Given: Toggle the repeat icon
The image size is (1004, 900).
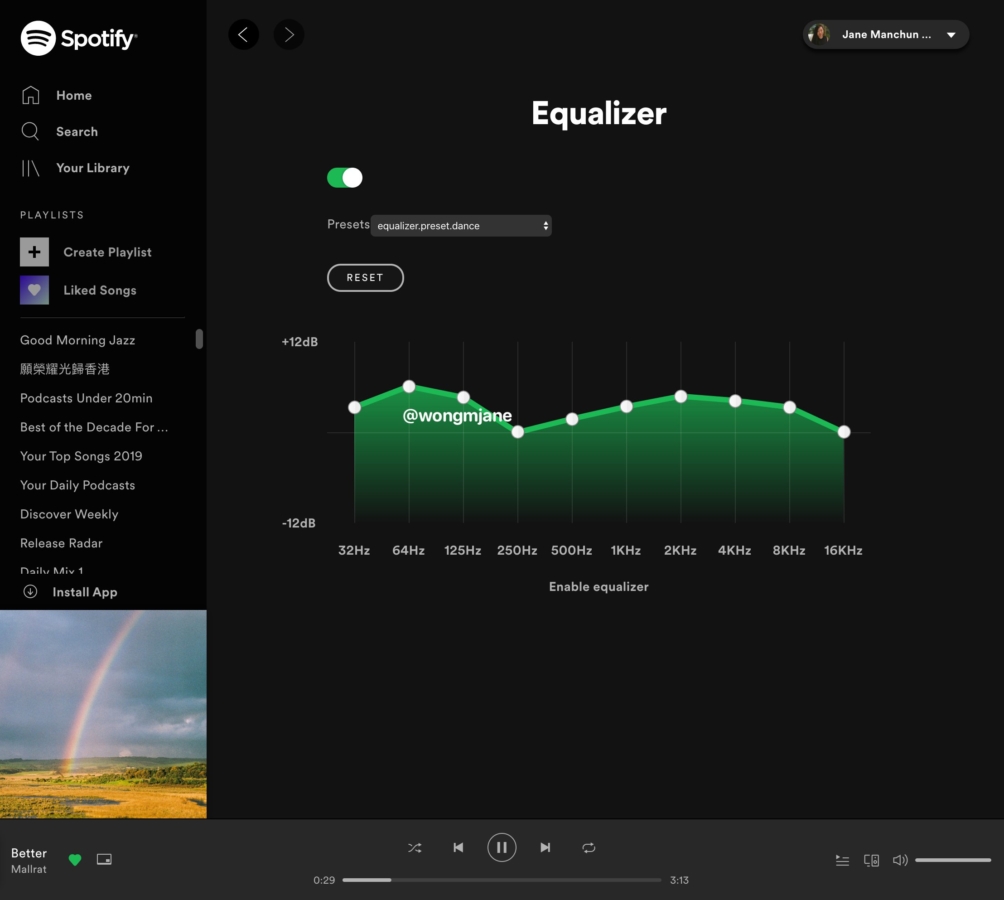Looking at the screenshot, I should (x=589, y=848).
